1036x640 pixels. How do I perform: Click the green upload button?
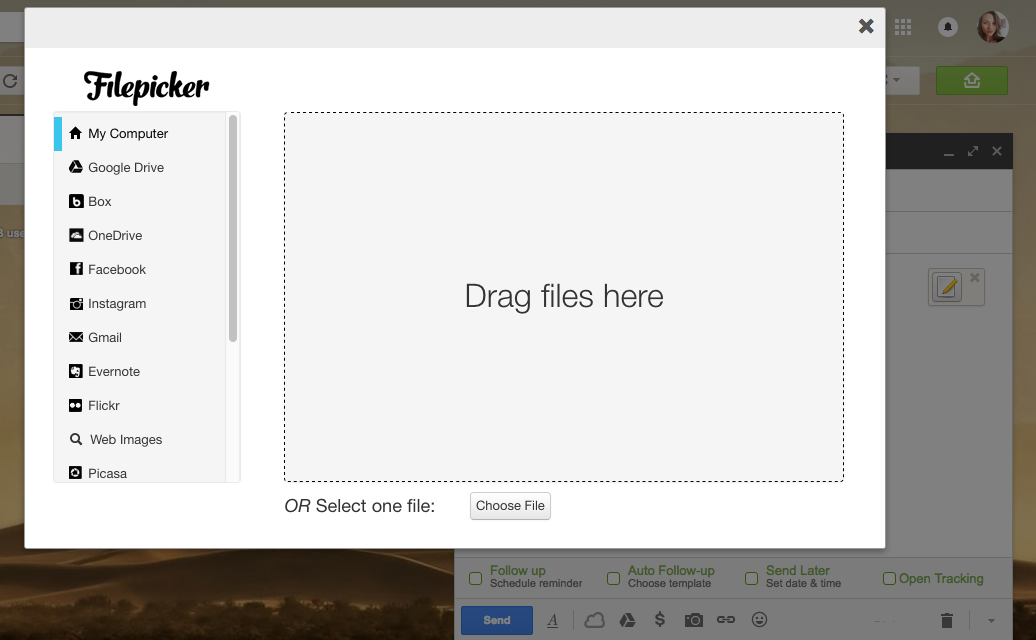[x=972, y=81]
